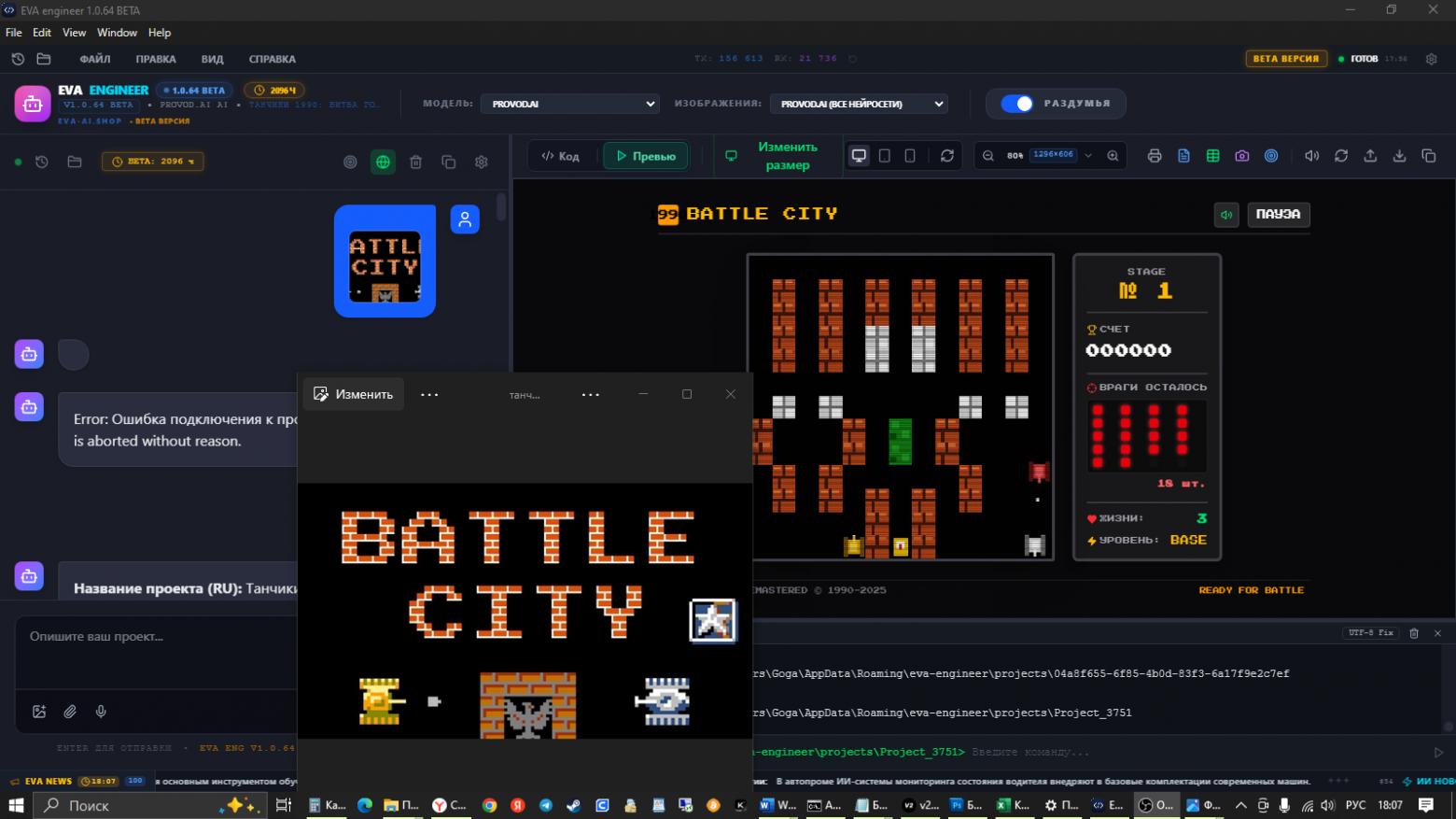Click the trash icon in chat panel header
1456x819 pixels.
pyautogui.click(x=416, y=162)
